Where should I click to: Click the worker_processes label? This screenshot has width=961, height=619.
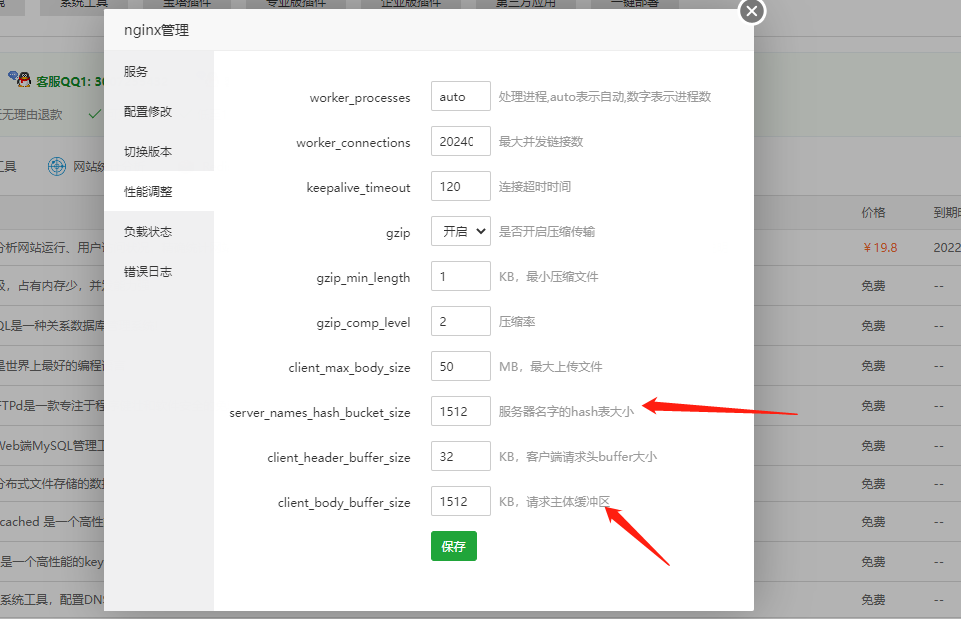pyautogui.click(x=360, y=98)
